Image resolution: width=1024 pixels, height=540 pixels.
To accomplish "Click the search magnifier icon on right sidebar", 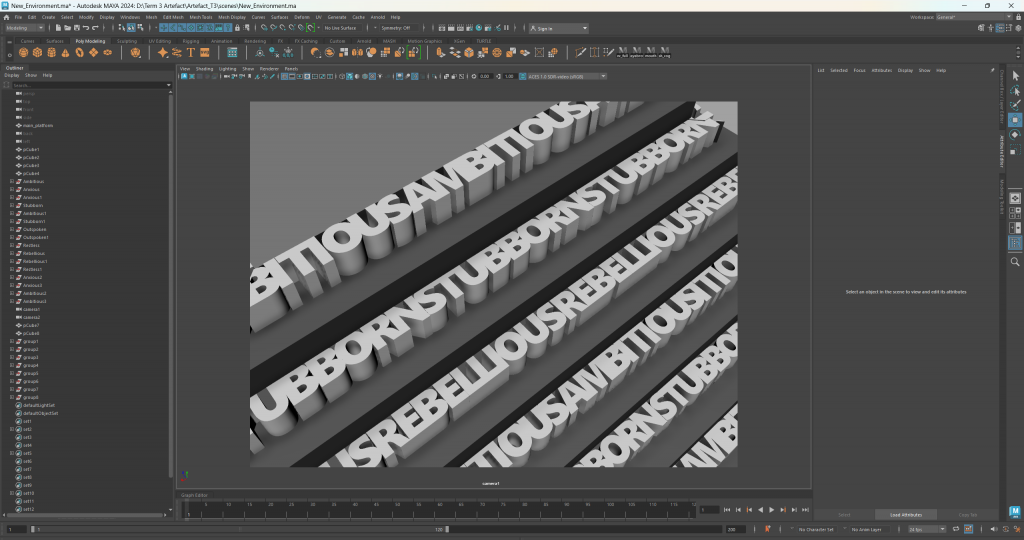I will click(1015, 262).
